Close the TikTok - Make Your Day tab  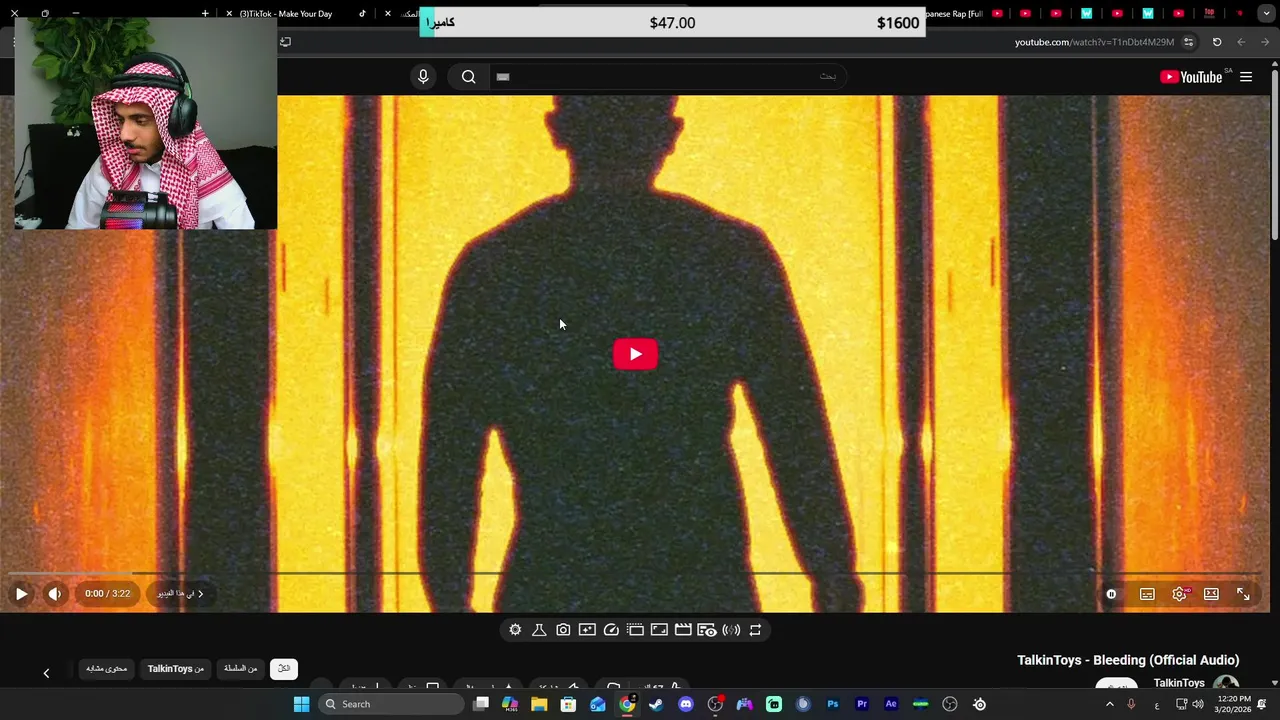[x=229, y=14]
